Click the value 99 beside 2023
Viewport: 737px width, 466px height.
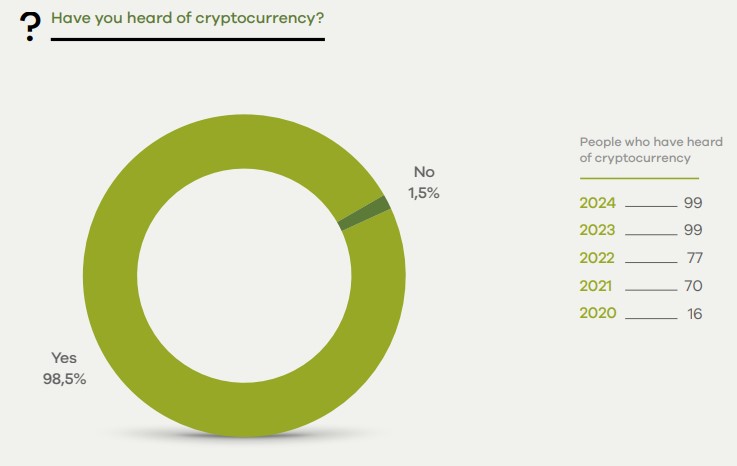[x=693, y=231]
